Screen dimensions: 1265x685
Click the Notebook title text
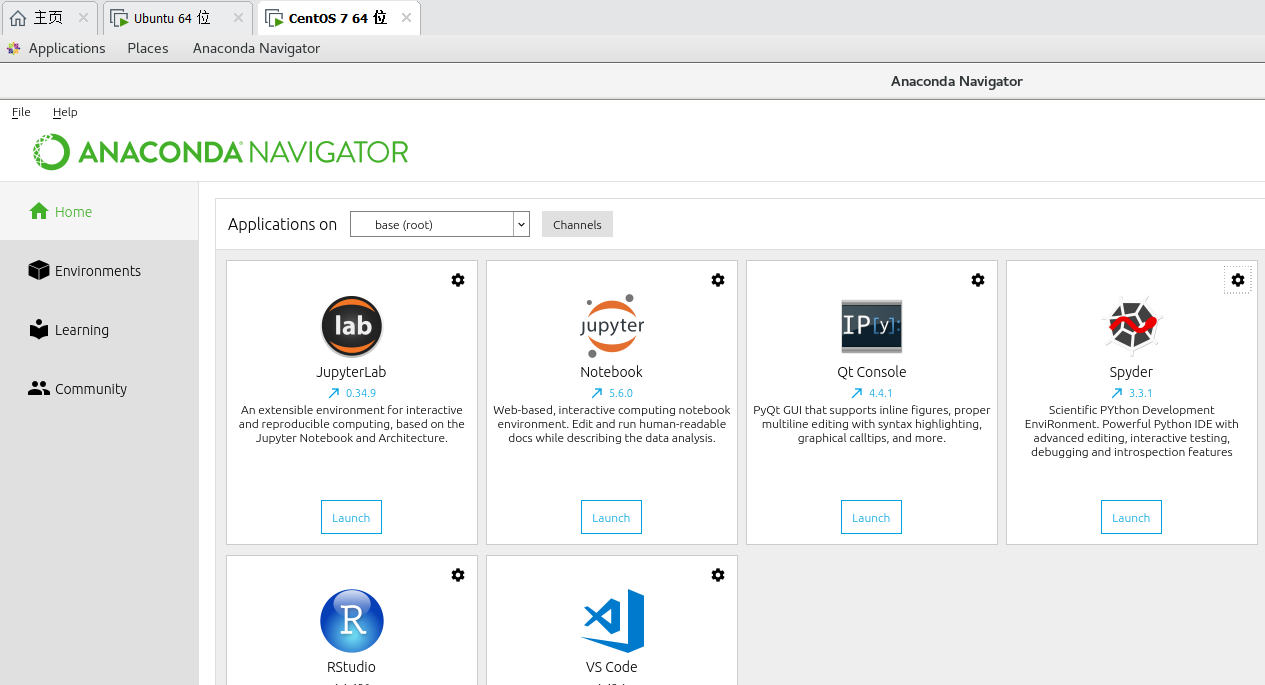[611, 372]
